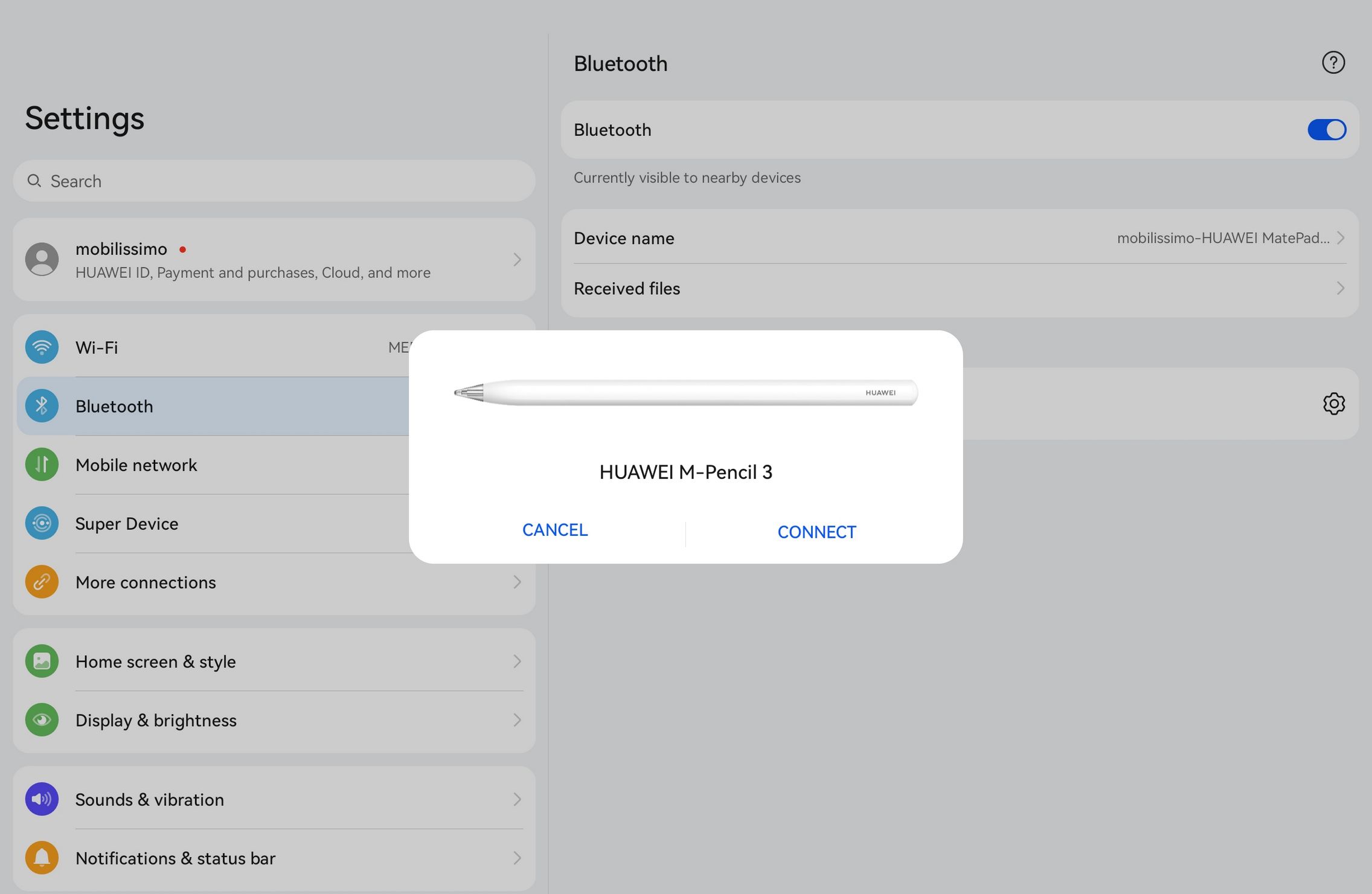Open the mobilissimo HUAWEI ID account row
1372x894 pixels.
click(274, 260)
